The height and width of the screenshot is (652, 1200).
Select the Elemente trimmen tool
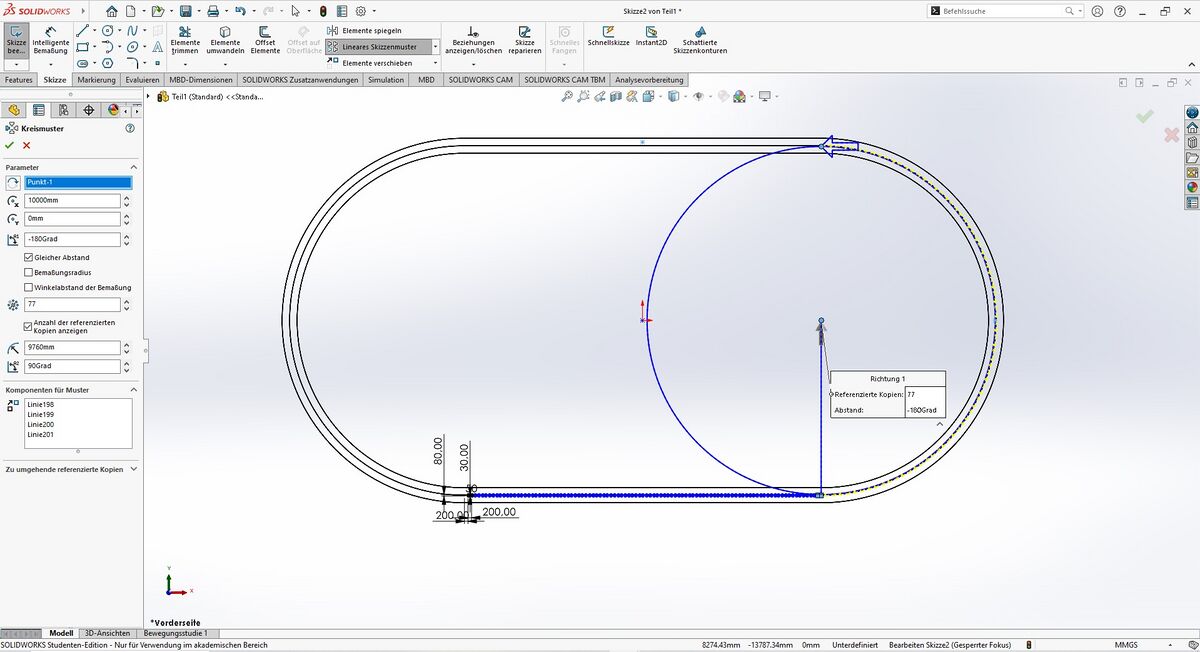[185, 41]
